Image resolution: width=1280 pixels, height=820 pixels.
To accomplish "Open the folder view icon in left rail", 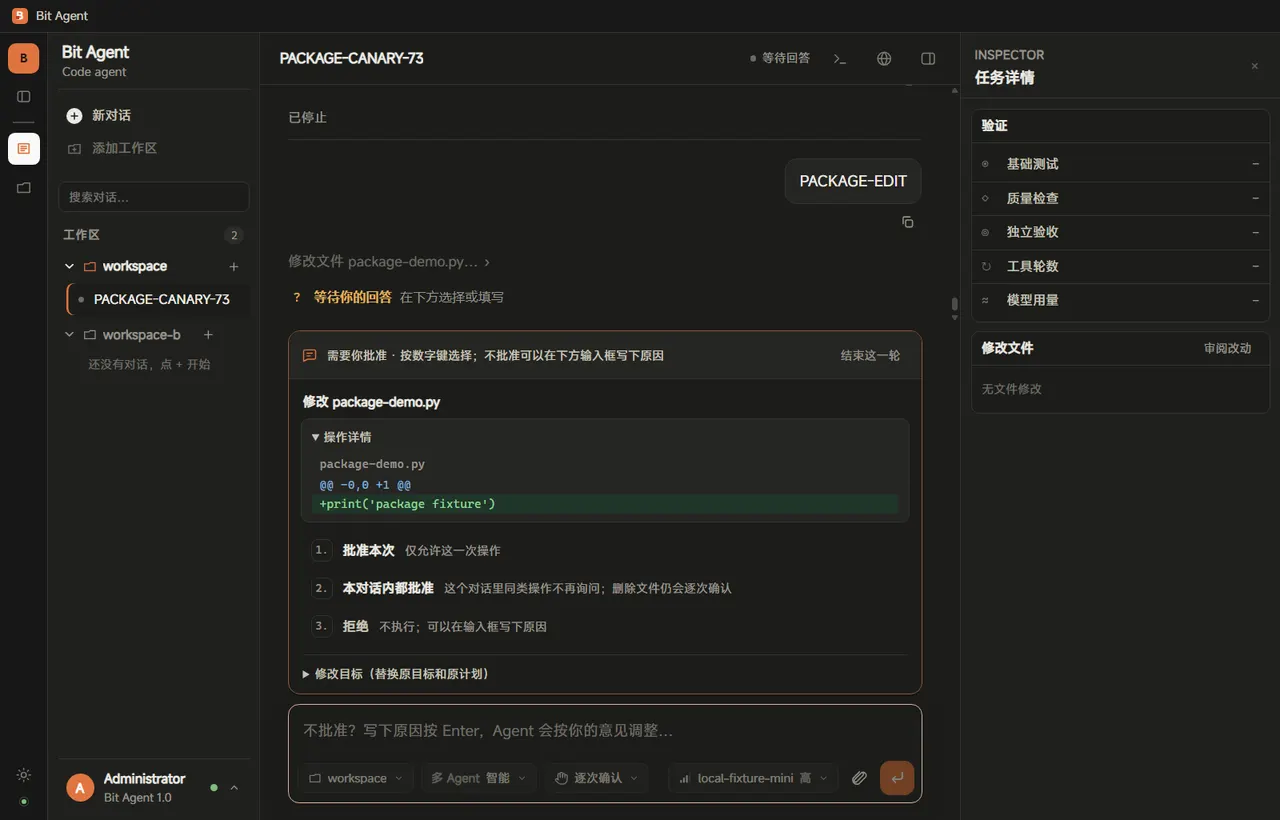I will pyautogui.click(x=24, y=187).
